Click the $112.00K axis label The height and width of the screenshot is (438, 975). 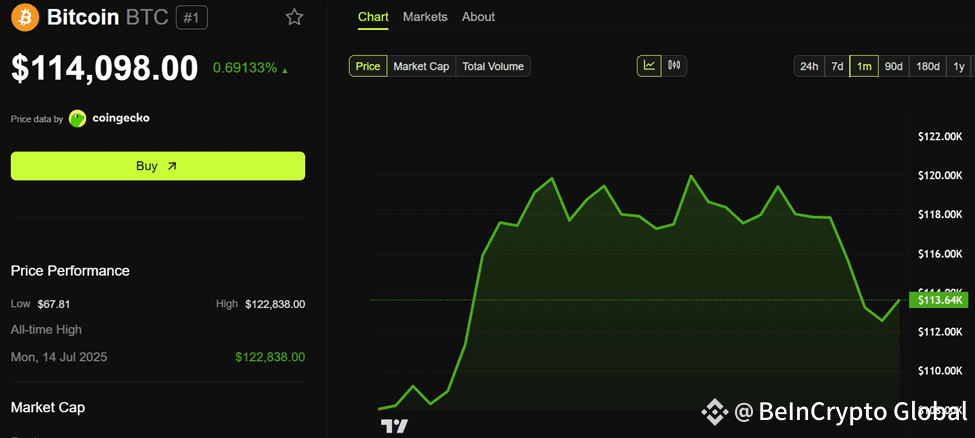[x=940, y=332]
